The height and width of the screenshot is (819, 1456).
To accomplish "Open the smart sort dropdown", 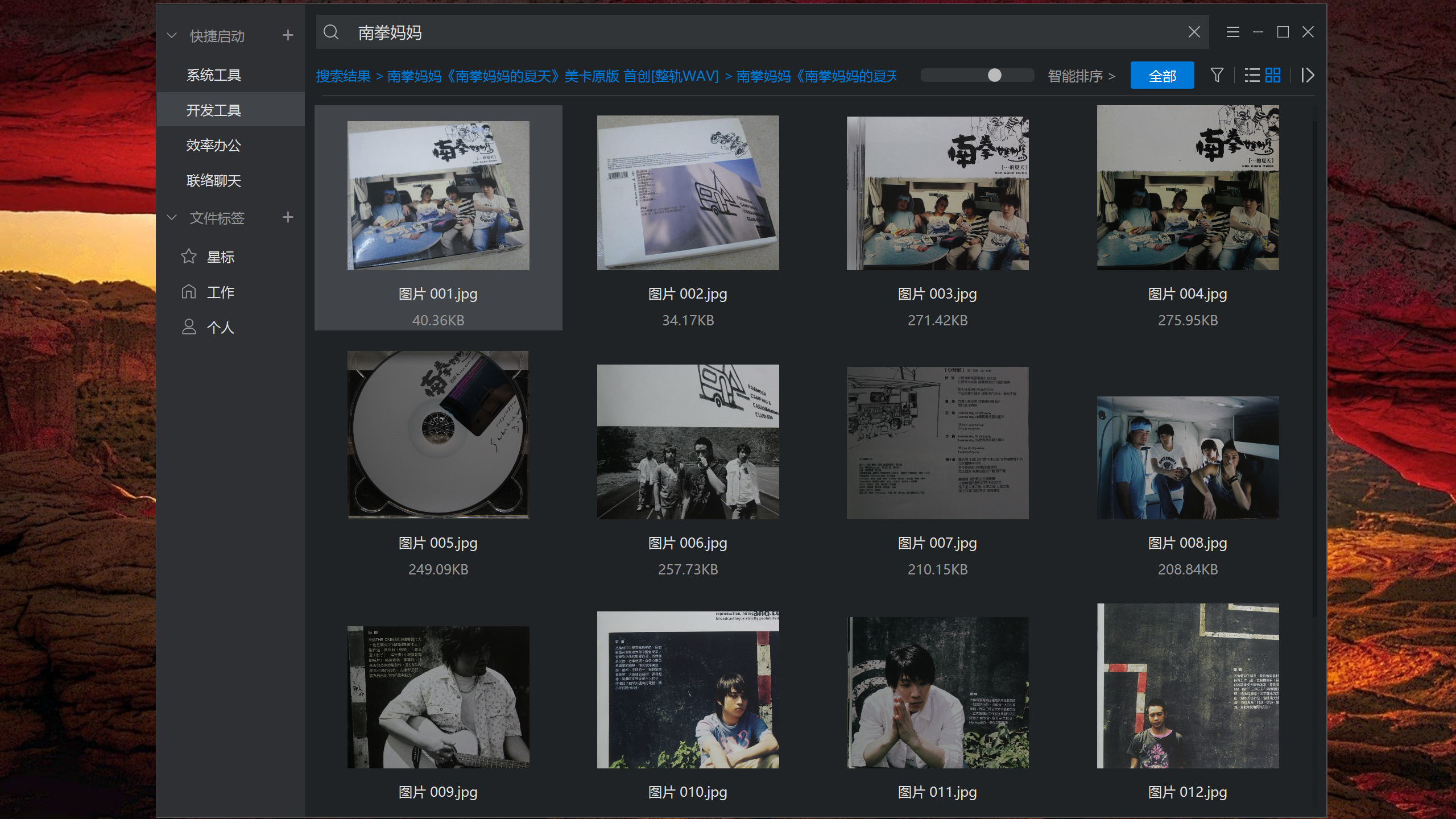I will 1081,76.
